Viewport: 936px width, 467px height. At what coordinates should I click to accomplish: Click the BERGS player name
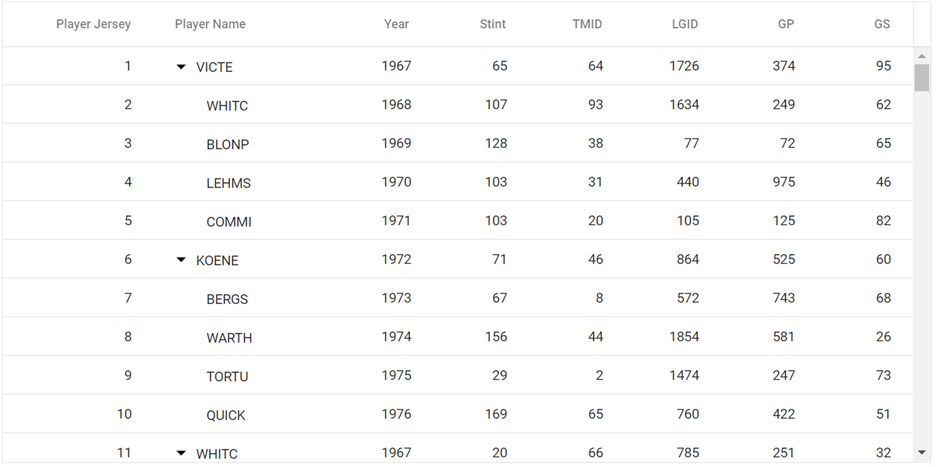pos(227,299)
